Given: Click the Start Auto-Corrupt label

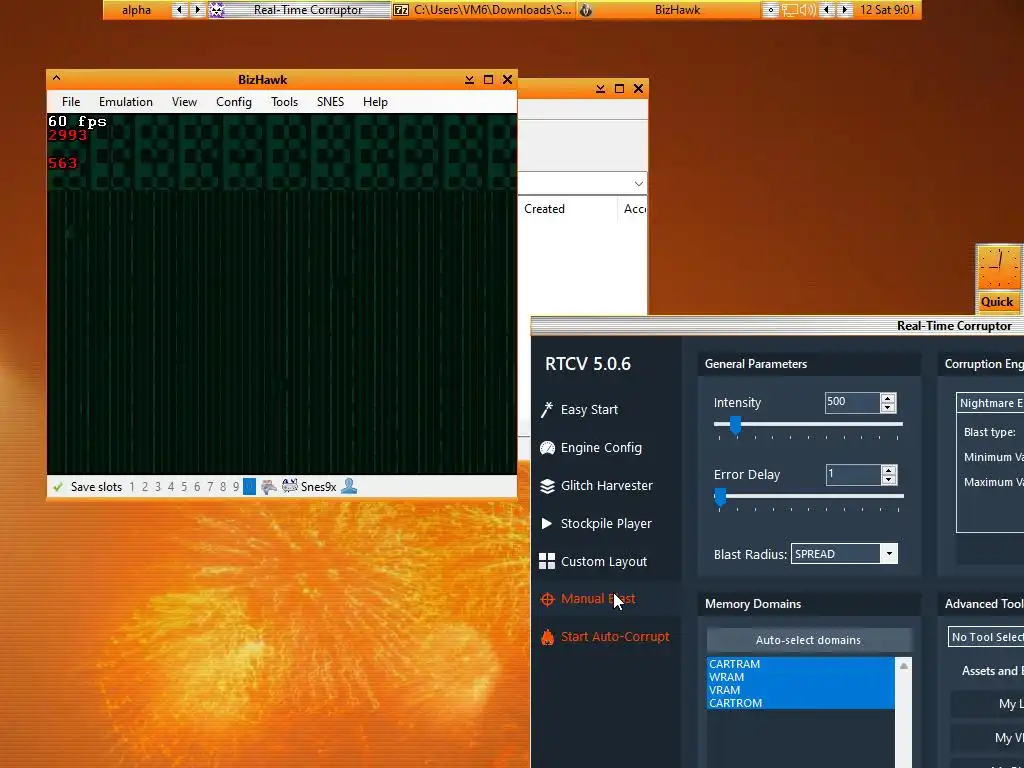Looking at the screenshot, I should click(x=615, y=637).
